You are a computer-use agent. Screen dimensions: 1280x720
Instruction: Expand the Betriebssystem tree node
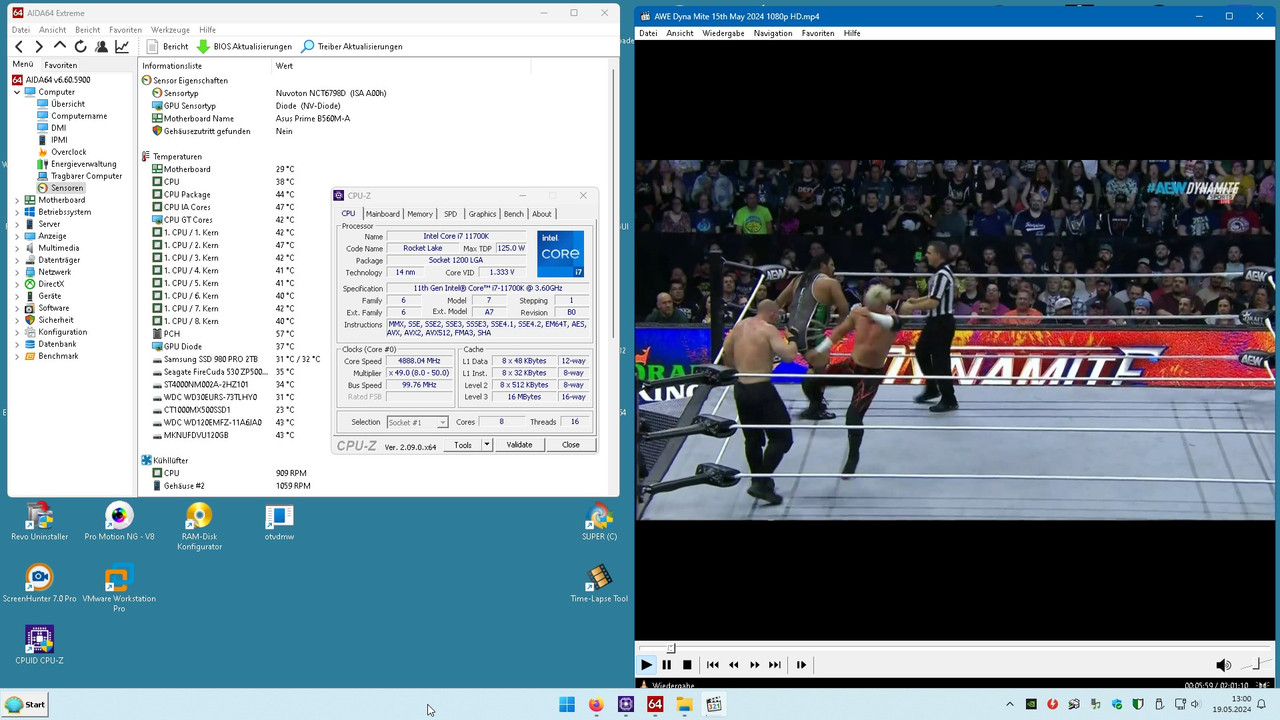pyautogui.click(x=17, y=212)
